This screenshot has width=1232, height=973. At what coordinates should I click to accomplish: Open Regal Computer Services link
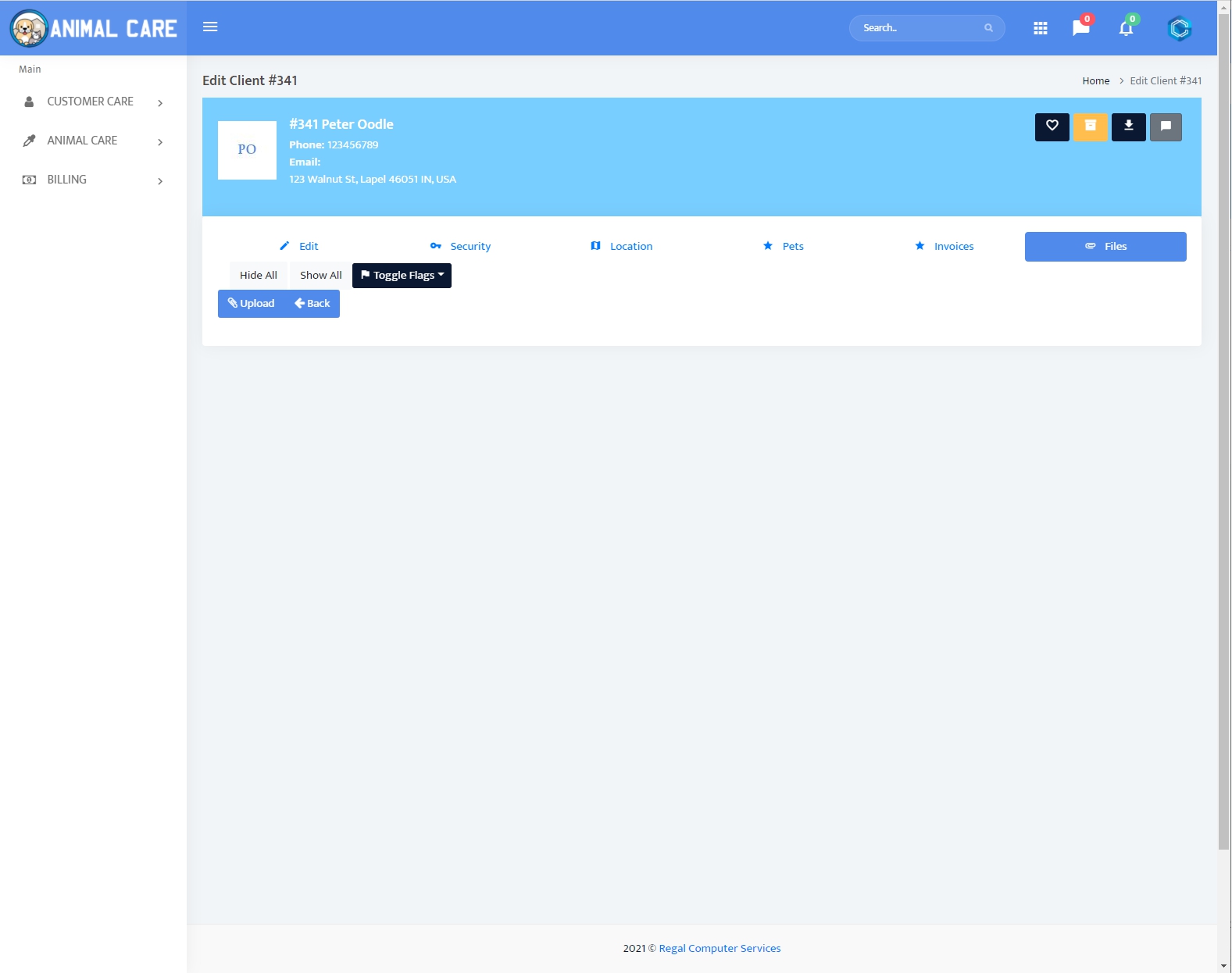pos(720,948)
